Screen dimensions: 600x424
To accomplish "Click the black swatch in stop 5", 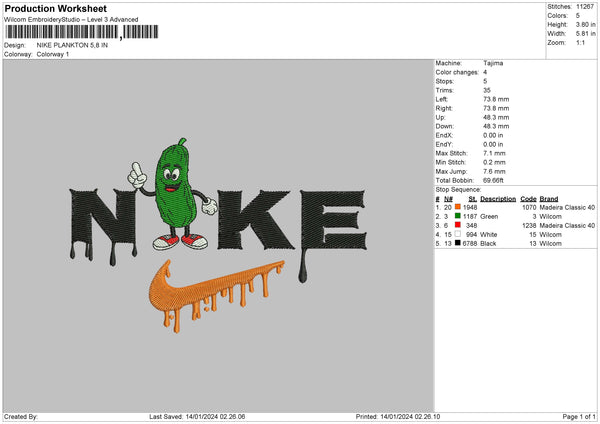I will tap(457, 243).
